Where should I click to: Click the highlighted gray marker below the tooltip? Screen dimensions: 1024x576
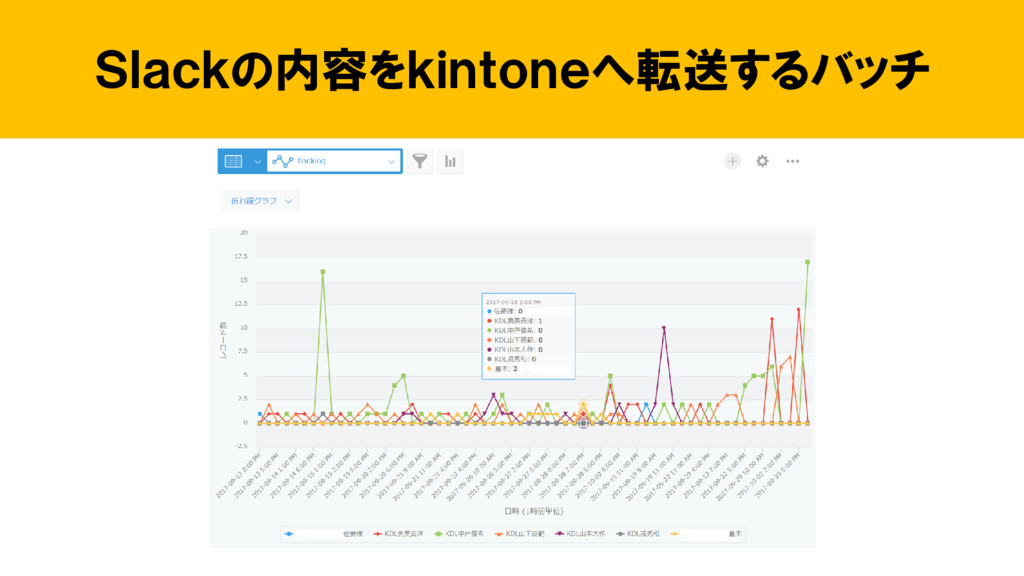pos(583,423)
